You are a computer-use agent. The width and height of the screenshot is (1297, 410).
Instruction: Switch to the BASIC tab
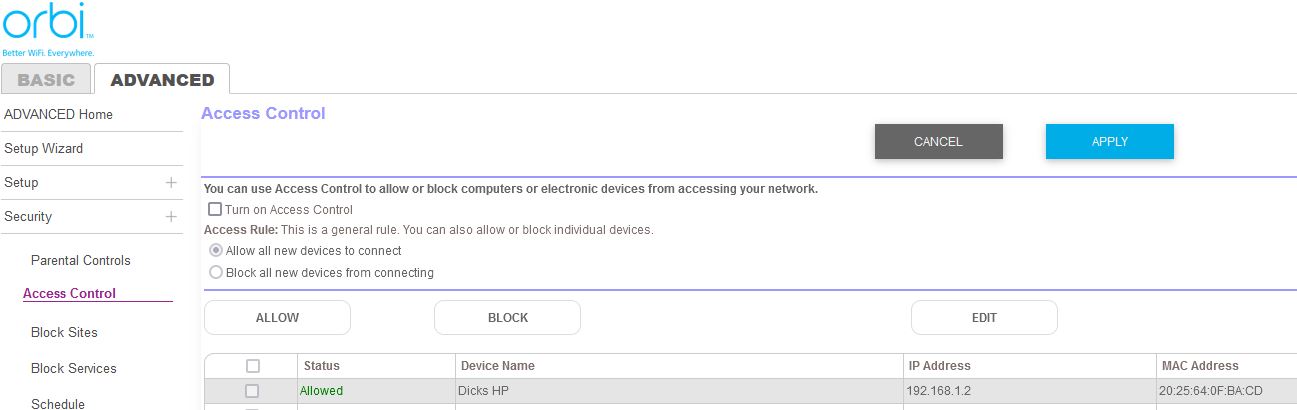pos(46,80)
